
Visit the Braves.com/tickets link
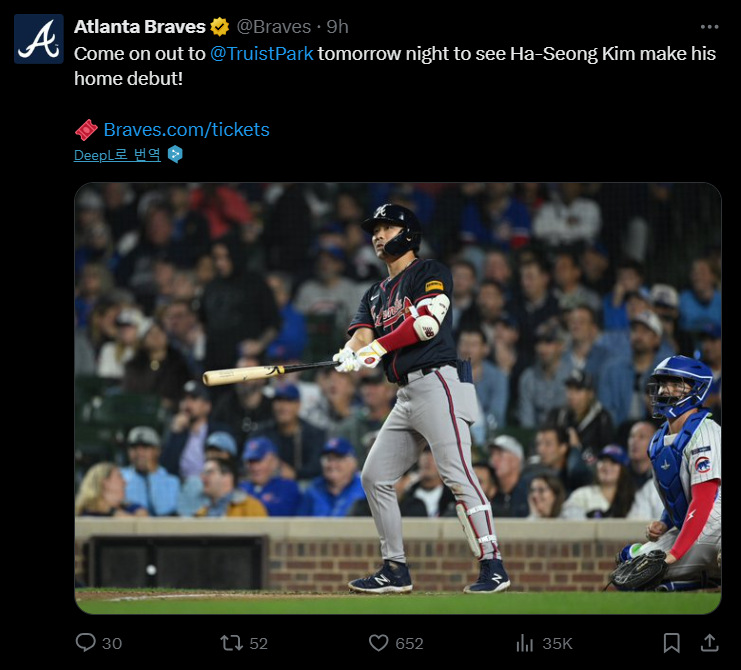pos(186,129)
